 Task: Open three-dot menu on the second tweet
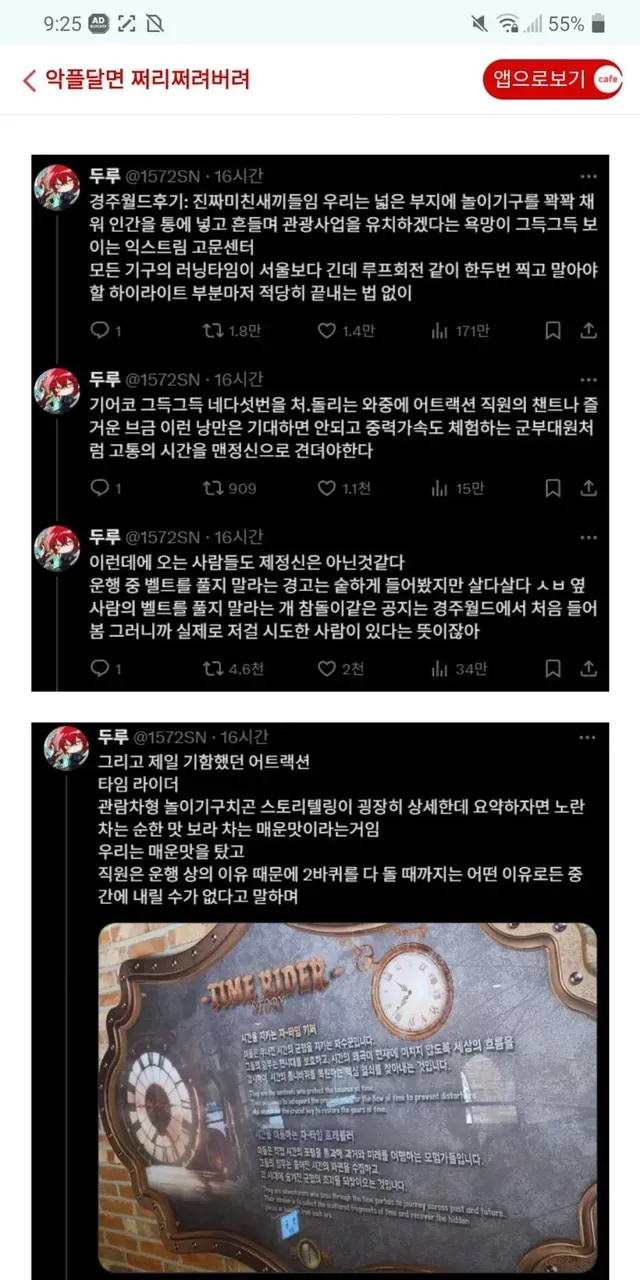tap(589, 379)
